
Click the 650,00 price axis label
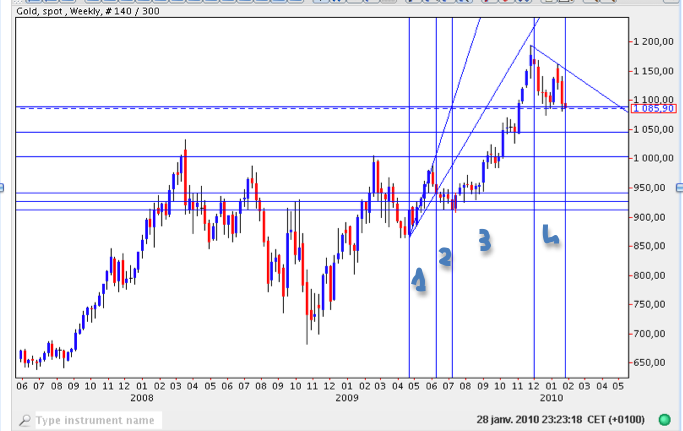pyautogui.click(x=656, y=363)
